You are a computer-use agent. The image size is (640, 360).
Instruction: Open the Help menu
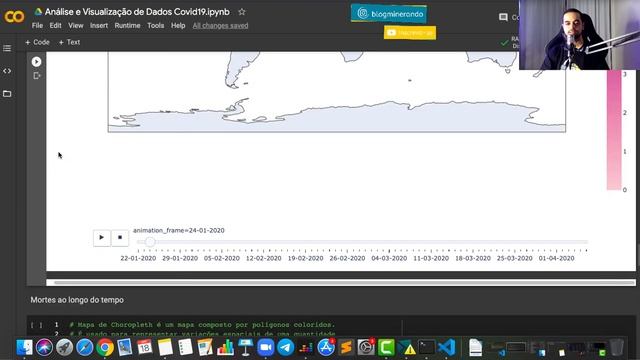point(178,25)
